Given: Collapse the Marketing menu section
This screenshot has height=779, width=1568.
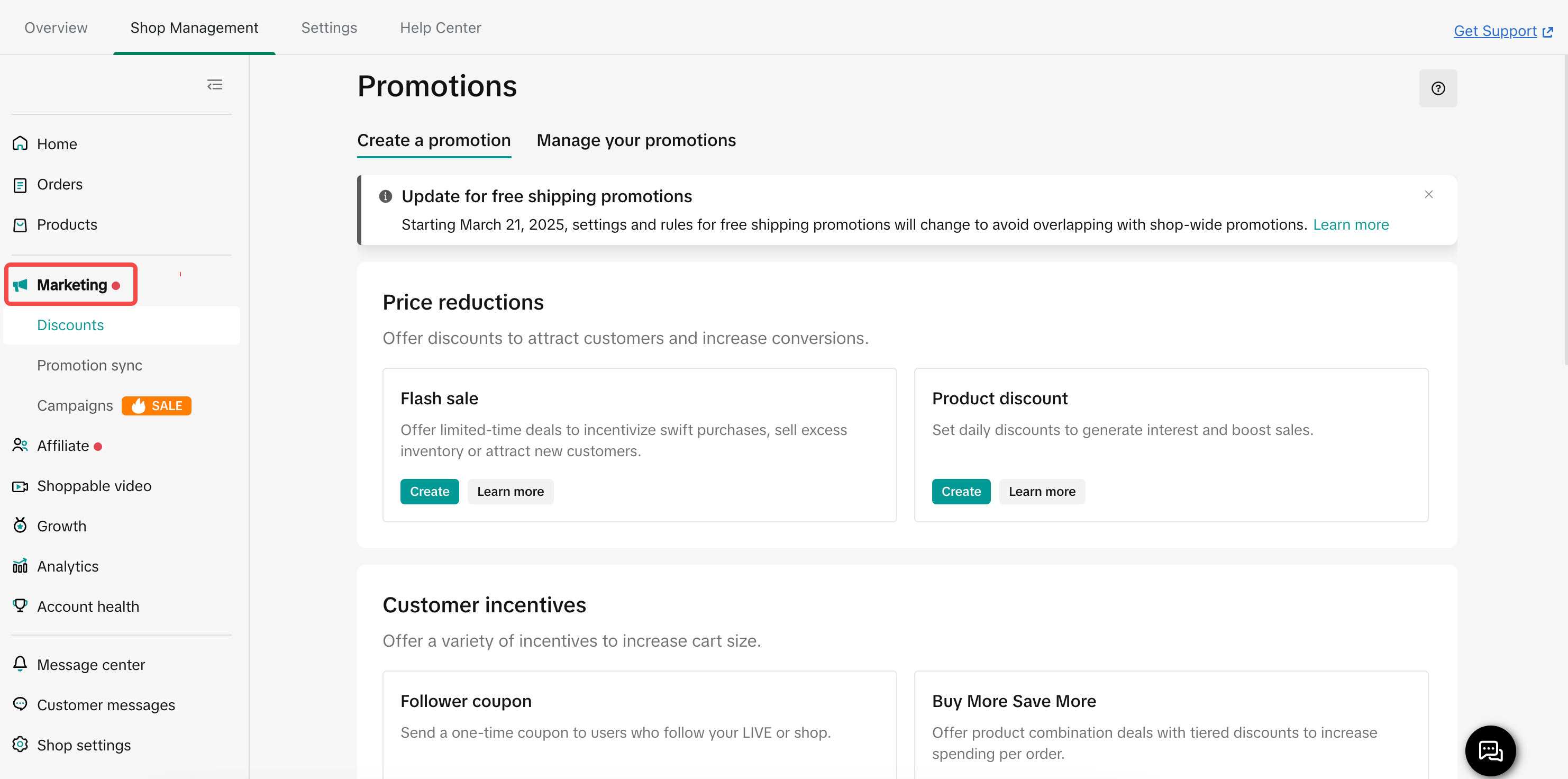Looking at the screenshot, I should (x=71, y=284).
